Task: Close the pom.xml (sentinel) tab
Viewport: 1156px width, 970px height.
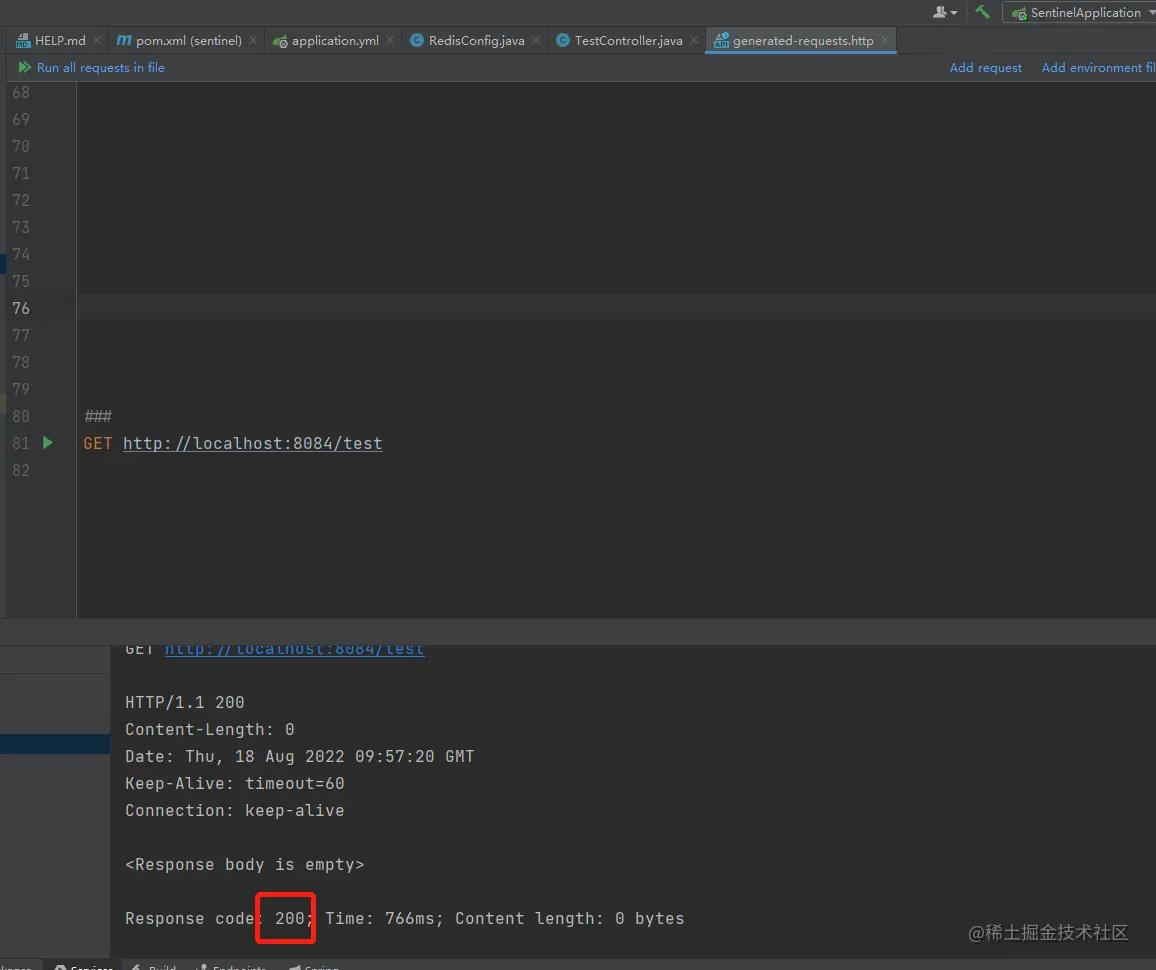Action: pyautogui.click(x=253, y=41)
